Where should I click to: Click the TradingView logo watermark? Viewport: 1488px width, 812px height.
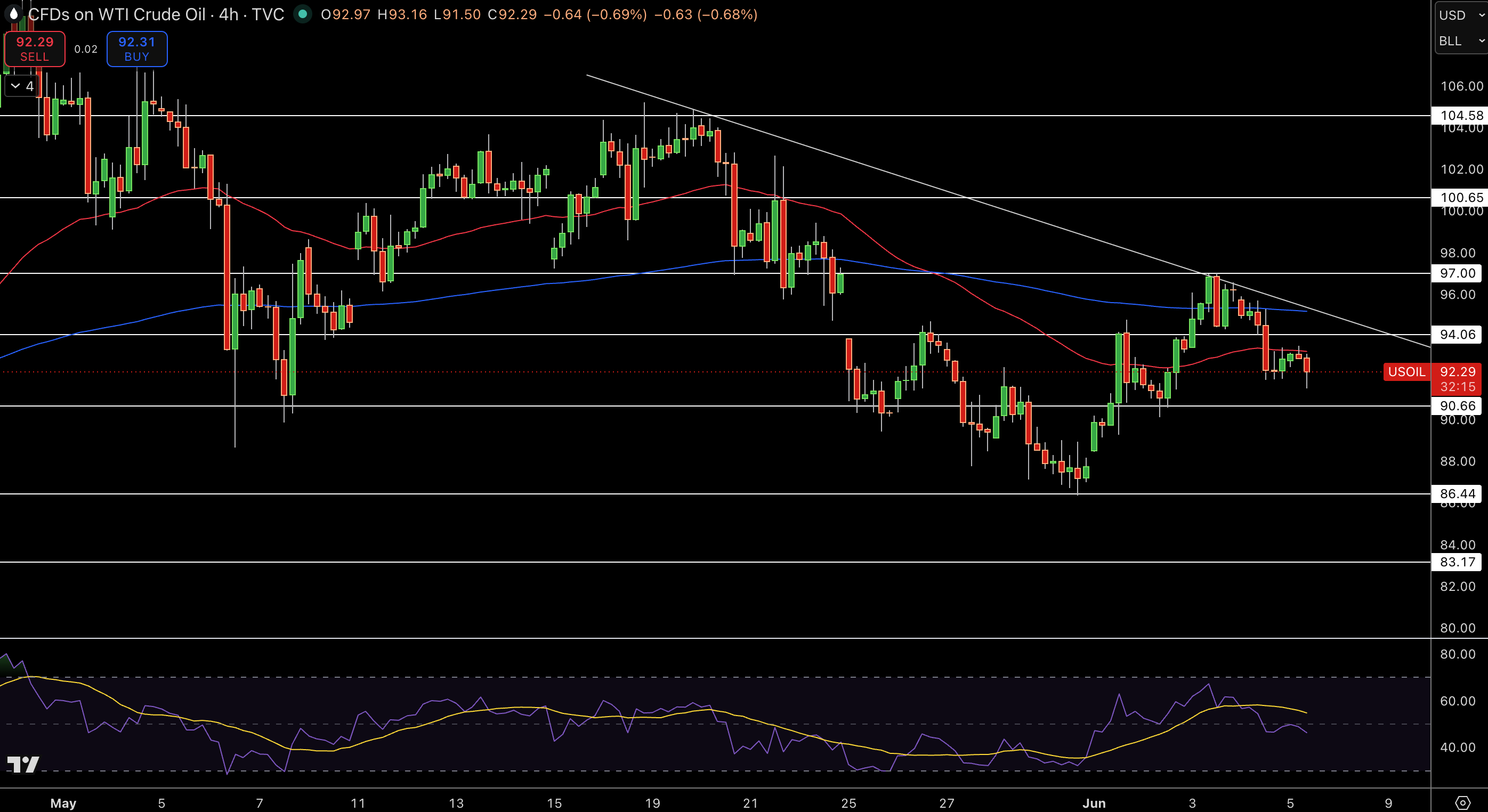click(23, 764)
